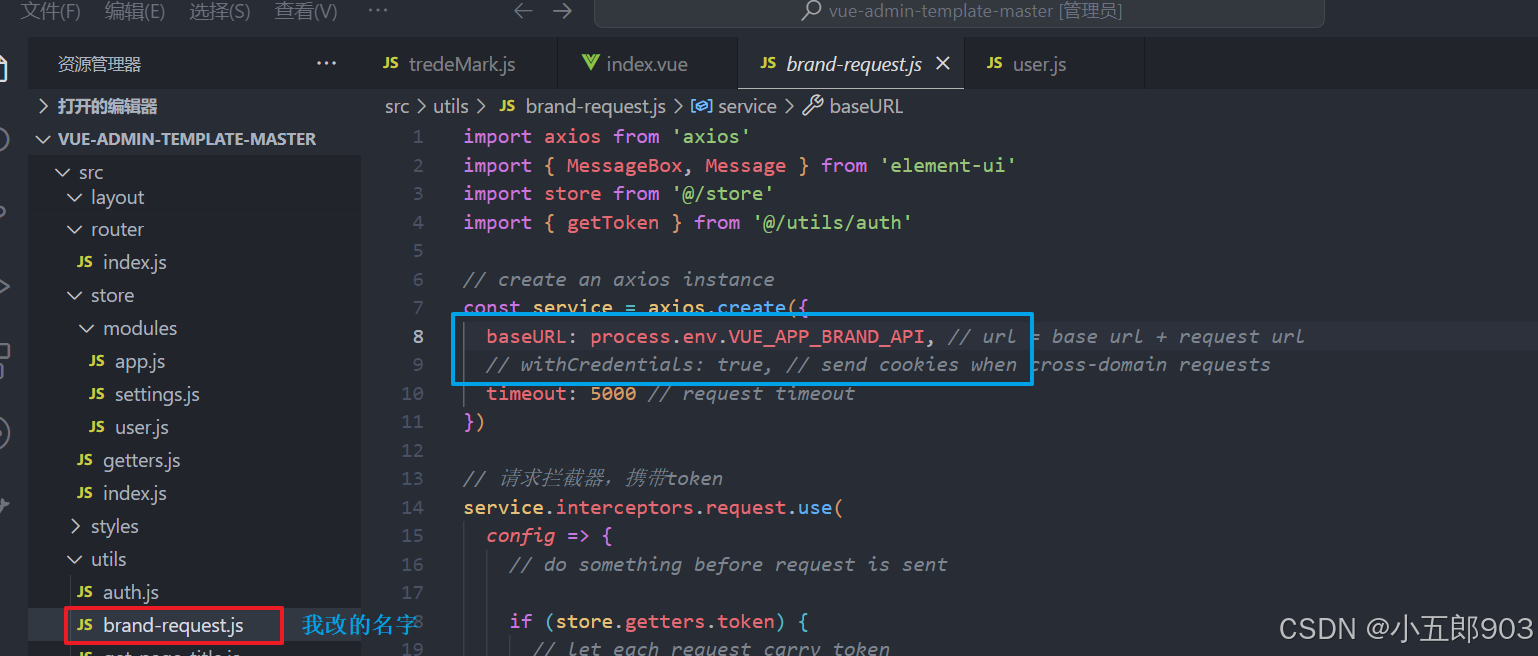Collapse the VUE-ADMIN-TEMPLATE-MASTER folder
The width and height of the screenshot is (1538, 656).
point(44,138)
